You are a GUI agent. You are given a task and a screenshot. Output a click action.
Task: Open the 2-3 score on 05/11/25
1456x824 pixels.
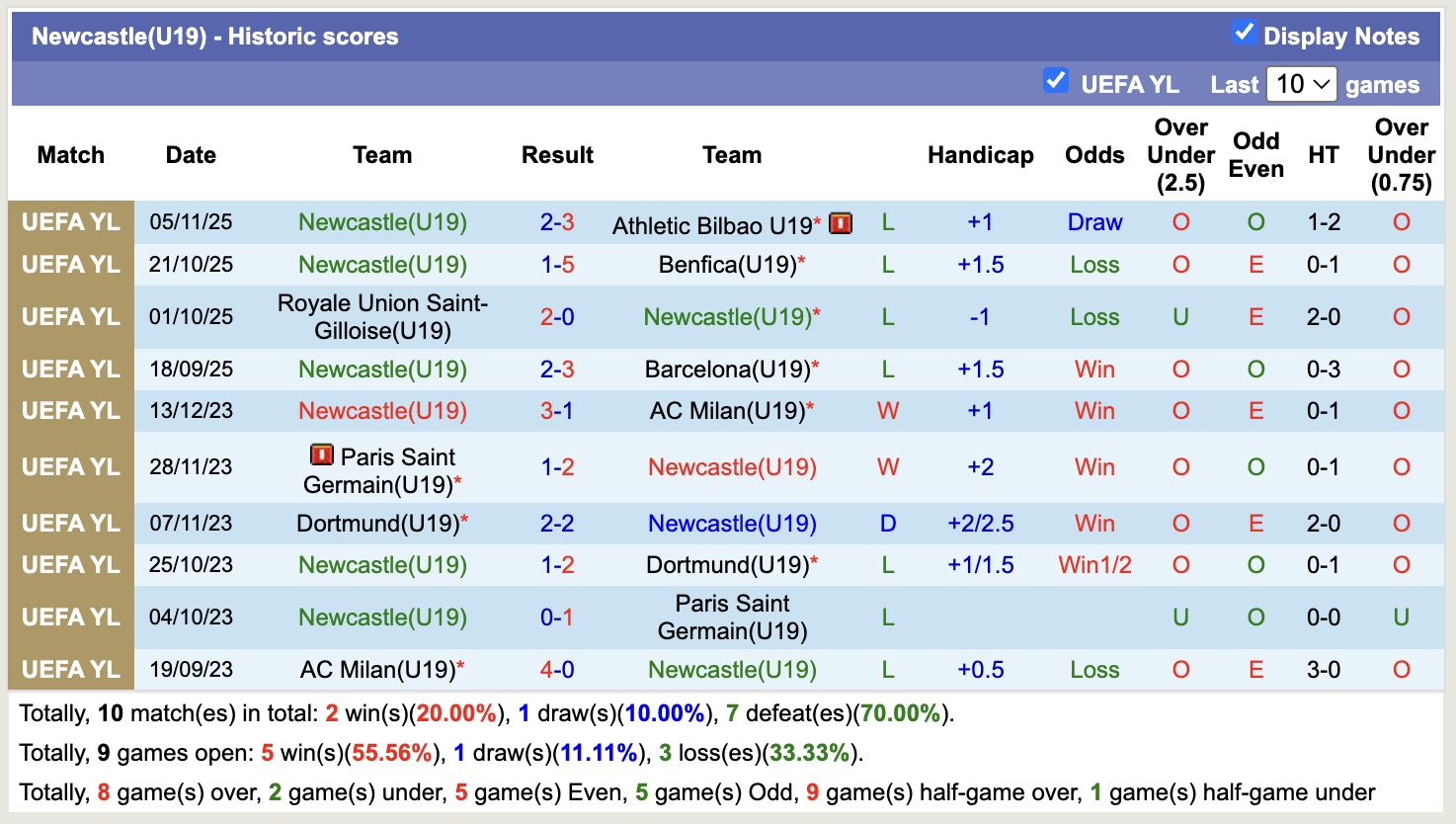tap(557, 222)
